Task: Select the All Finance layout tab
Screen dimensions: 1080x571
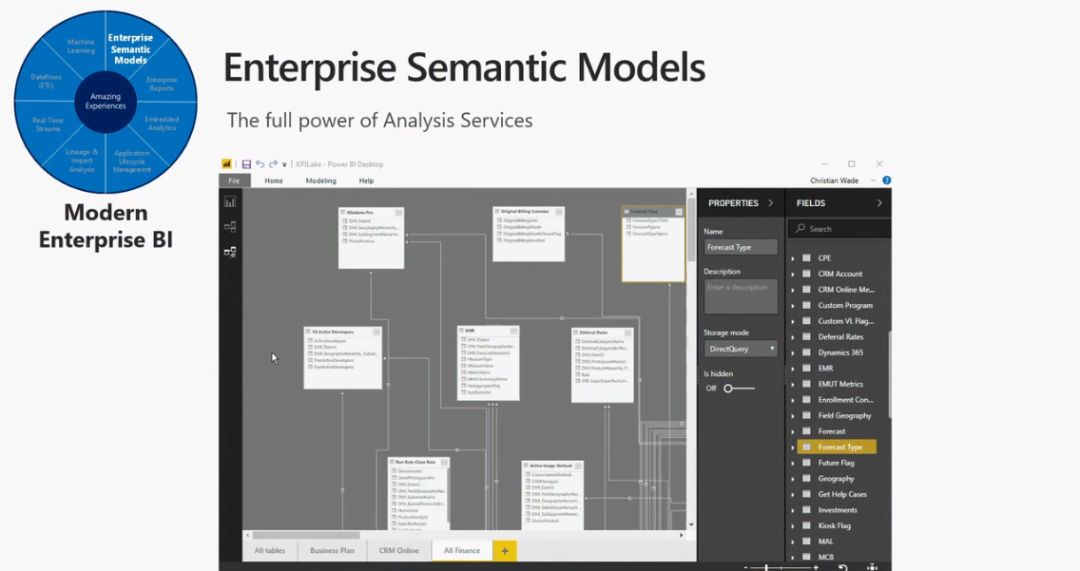Action: (461, 550)
